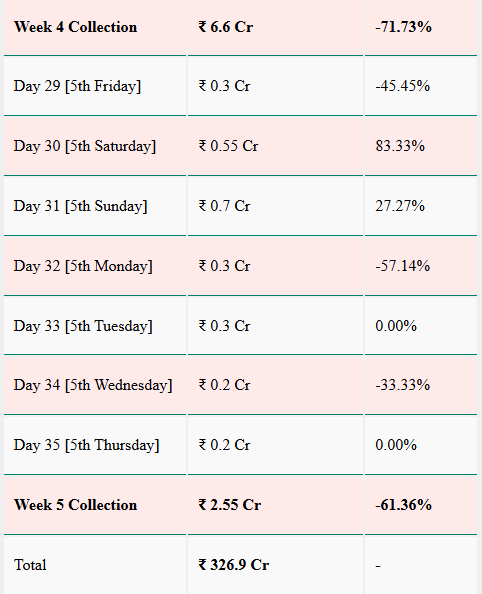Select the ₹ 6.6 Cr week 4 amount
Viewport: 482px width, 594px height.
(x=226, y=27)
